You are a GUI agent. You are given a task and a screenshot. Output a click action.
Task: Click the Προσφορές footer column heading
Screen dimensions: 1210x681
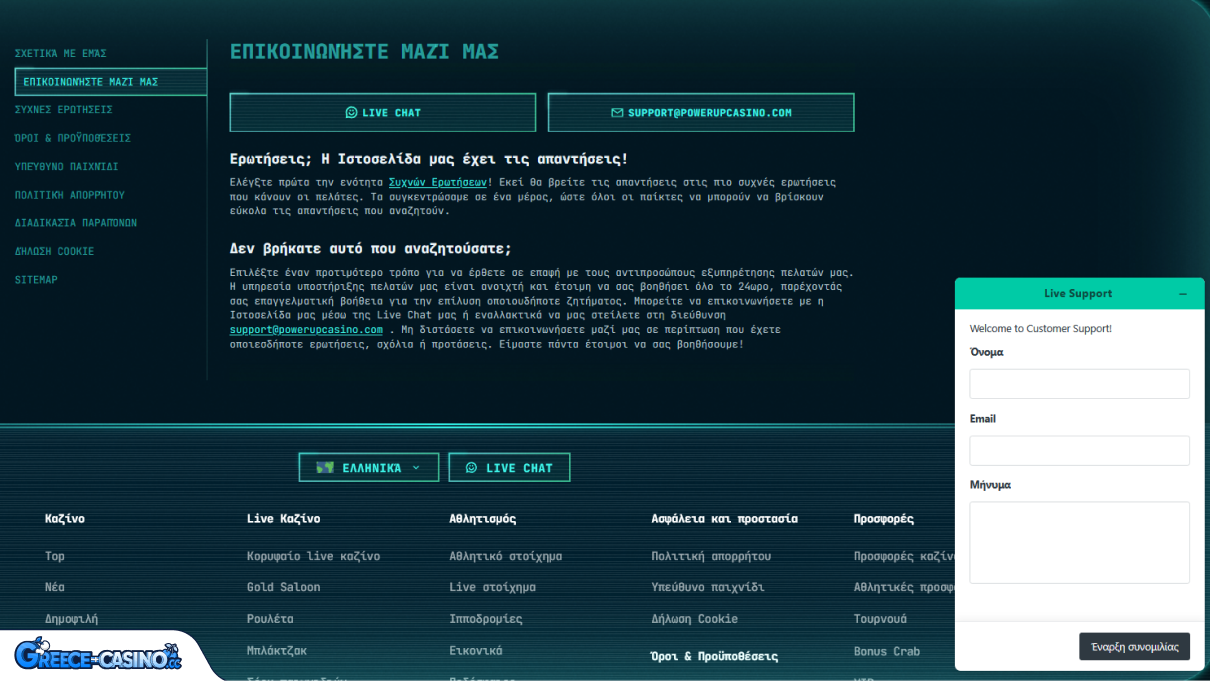pyautogui.click(x=884, y=519)
